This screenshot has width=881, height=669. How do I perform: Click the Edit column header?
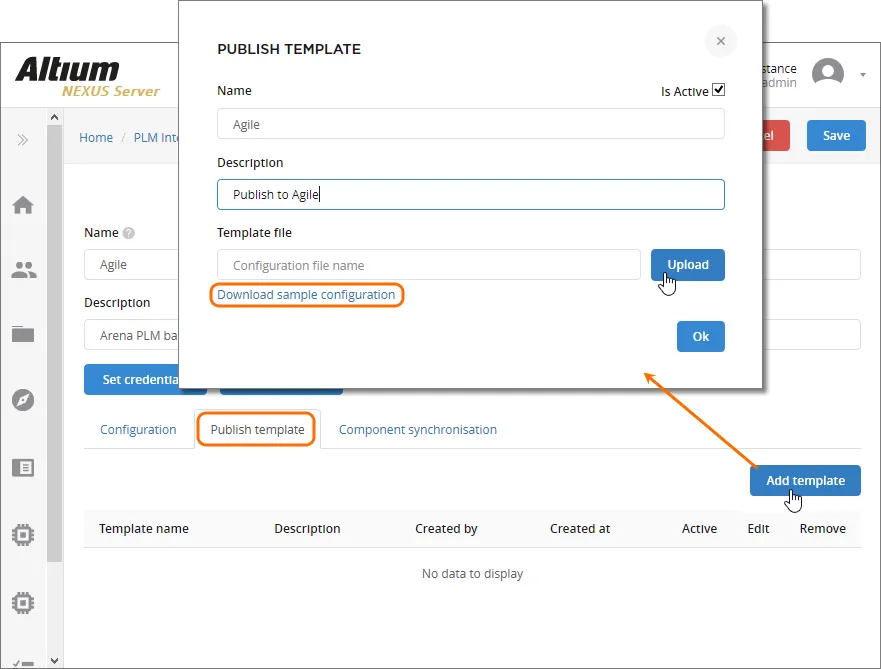tap(758, 529)
